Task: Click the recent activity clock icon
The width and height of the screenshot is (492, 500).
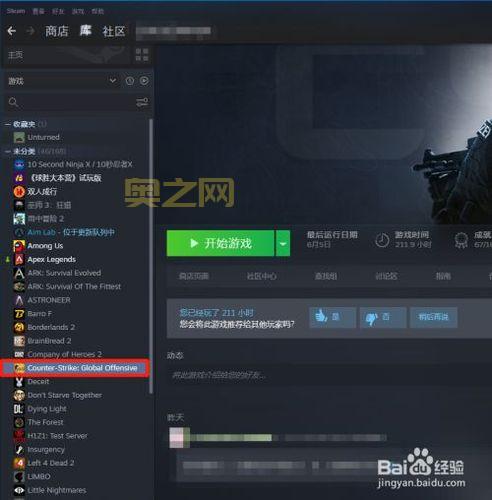Action: pos(130,81)
